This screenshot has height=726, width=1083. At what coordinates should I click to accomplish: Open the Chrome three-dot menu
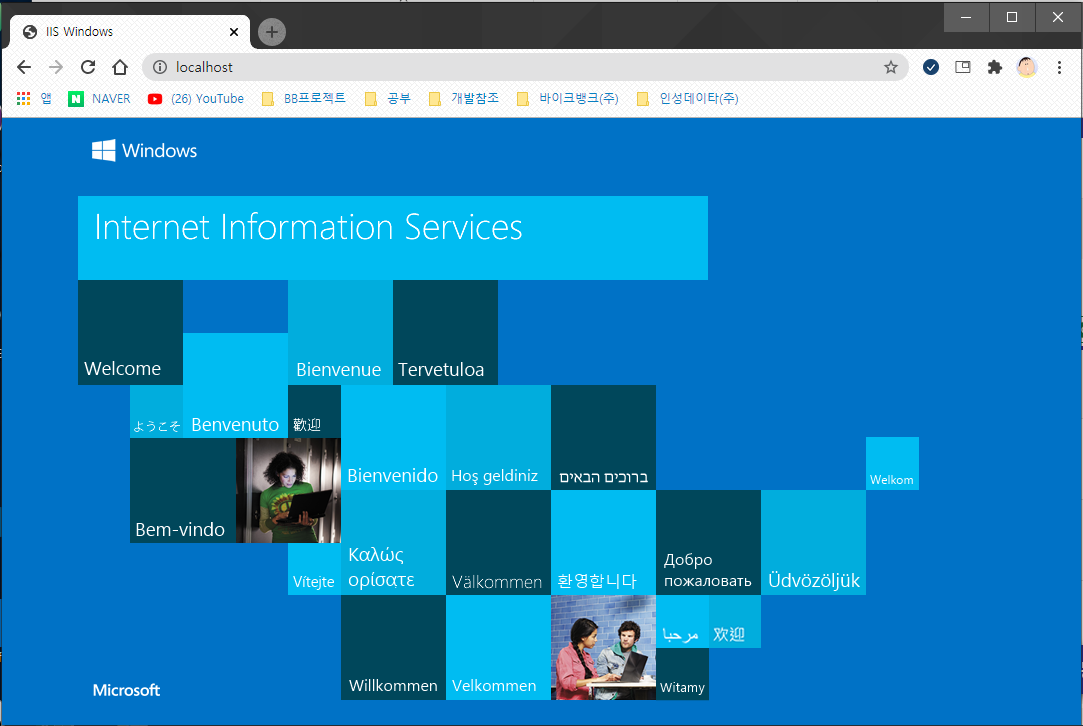click(1060, 67)
